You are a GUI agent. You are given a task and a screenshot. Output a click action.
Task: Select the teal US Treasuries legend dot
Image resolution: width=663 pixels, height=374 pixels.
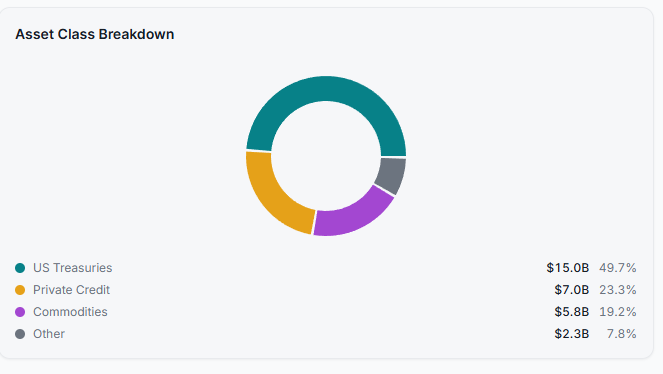click(20, 268)
